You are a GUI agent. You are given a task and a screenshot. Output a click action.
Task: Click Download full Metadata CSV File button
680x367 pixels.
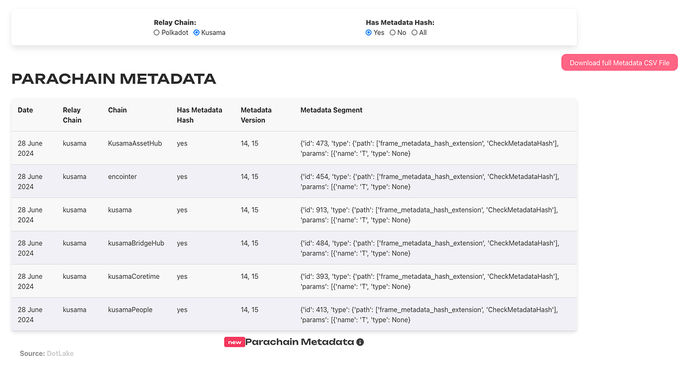[x=619, y=62]
